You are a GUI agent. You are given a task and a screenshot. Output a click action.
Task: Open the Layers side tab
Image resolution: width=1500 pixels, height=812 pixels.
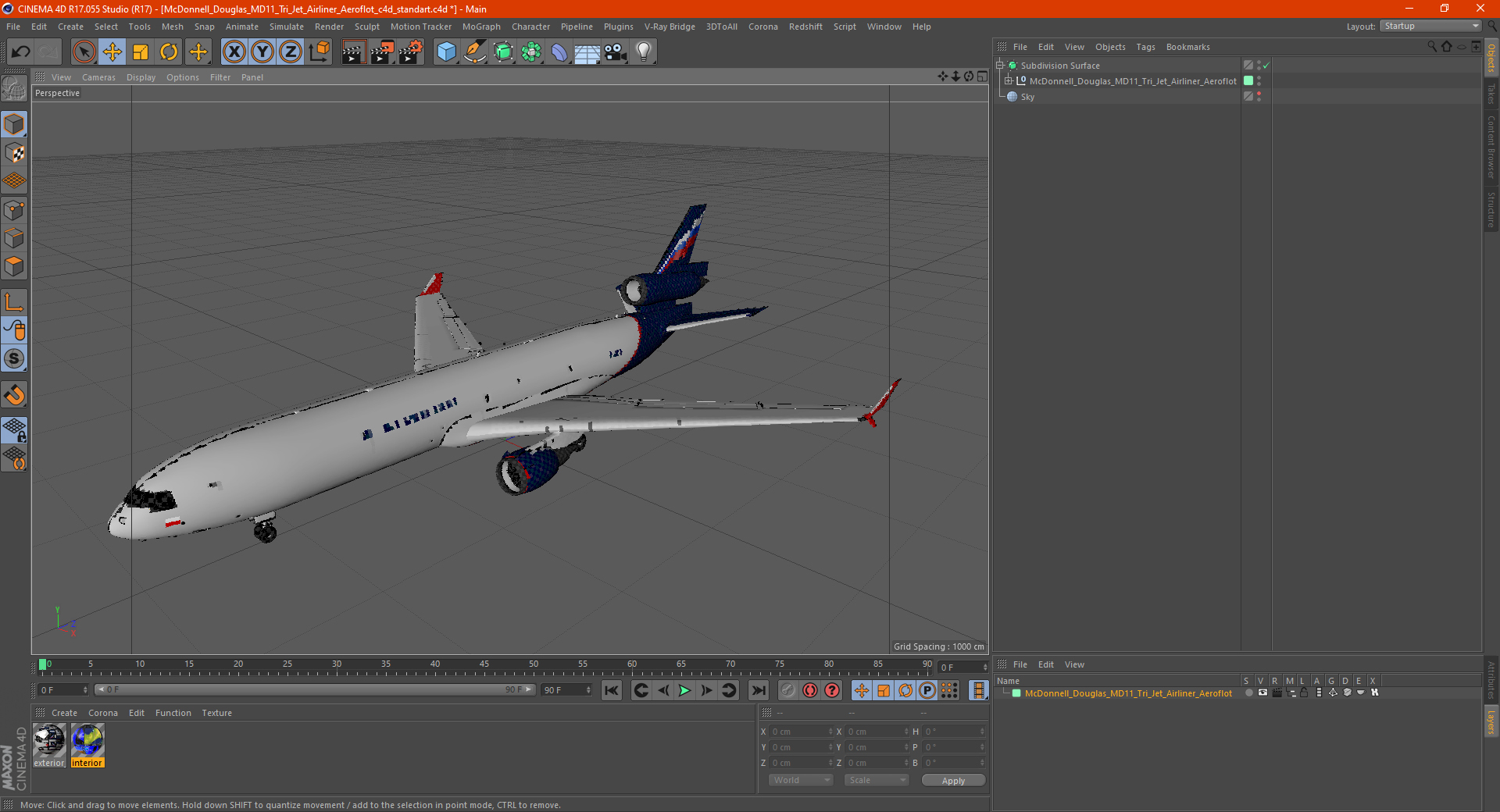tap(1491, 721)
